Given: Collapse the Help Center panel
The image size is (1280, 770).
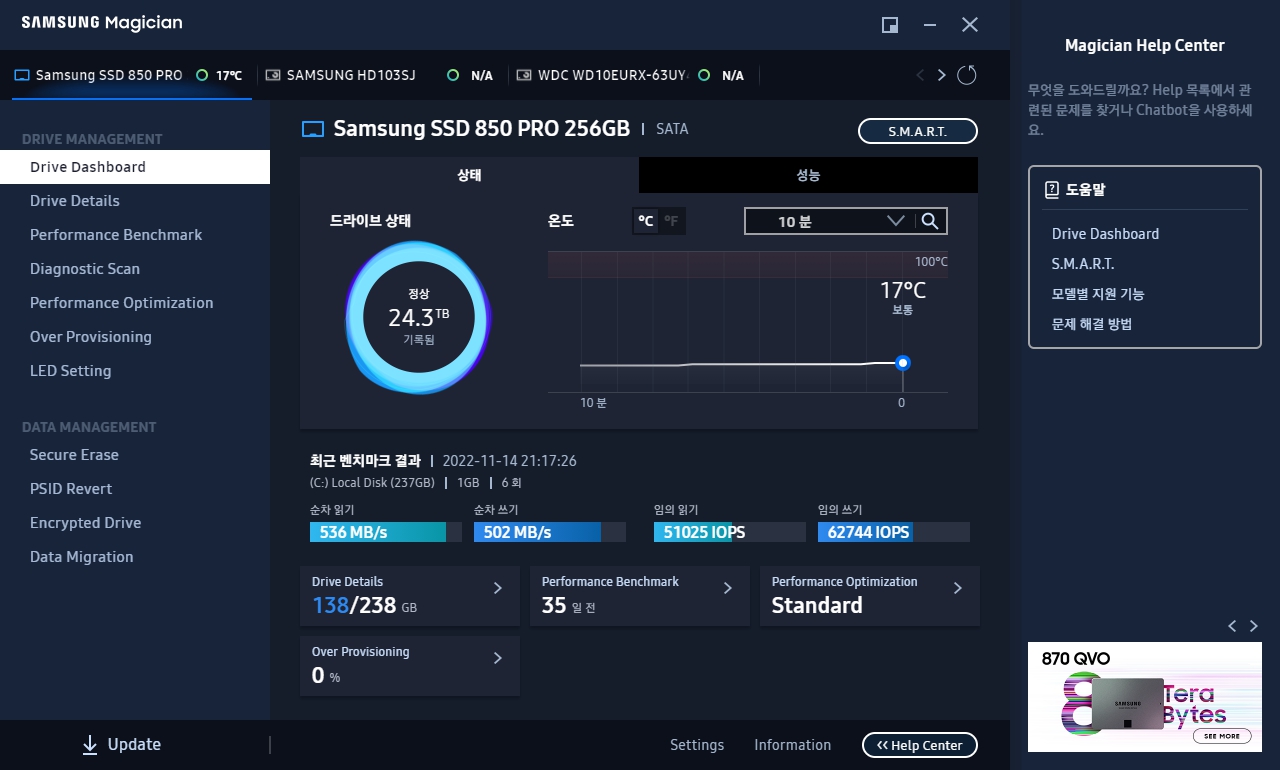Looking at the screenshot, I should click(919, 744).
